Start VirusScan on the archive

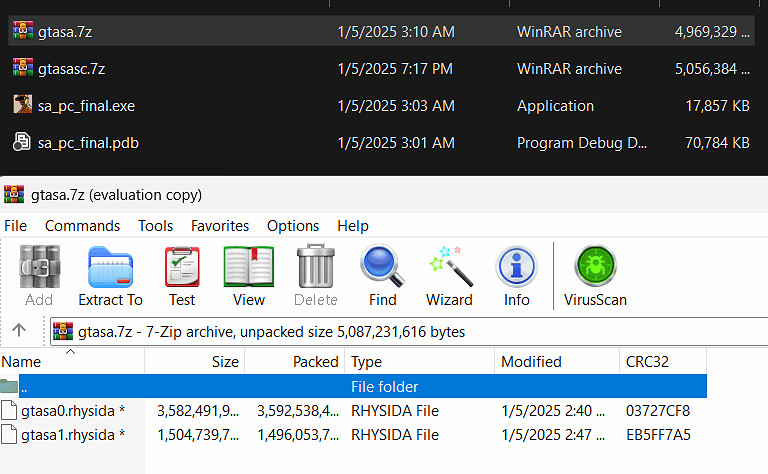click(595, 276)
